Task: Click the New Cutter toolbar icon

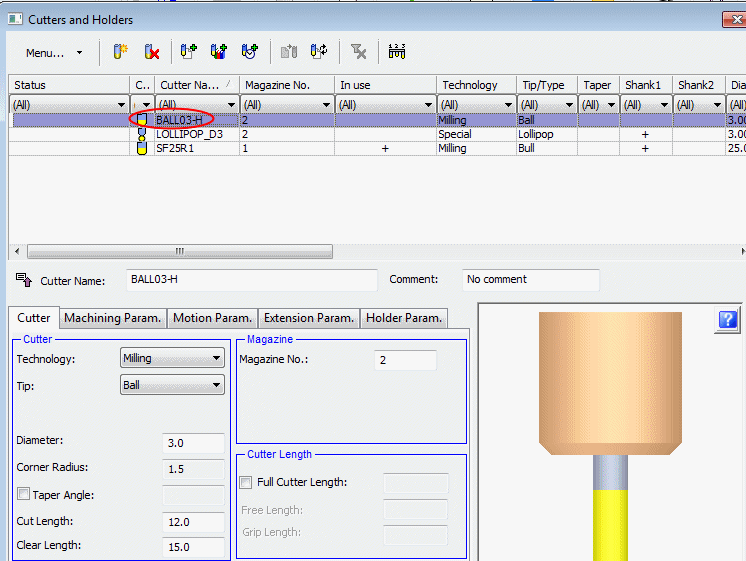Action: pos(121,52)
